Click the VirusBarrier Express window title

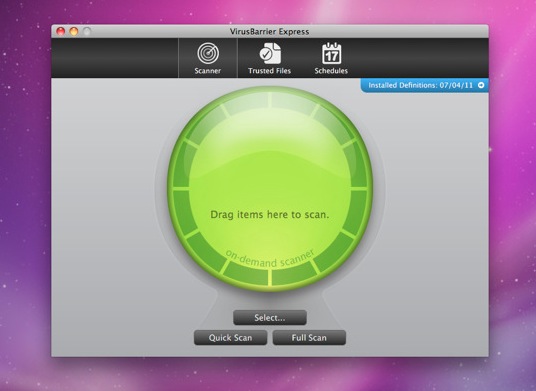tap(269, 32)
